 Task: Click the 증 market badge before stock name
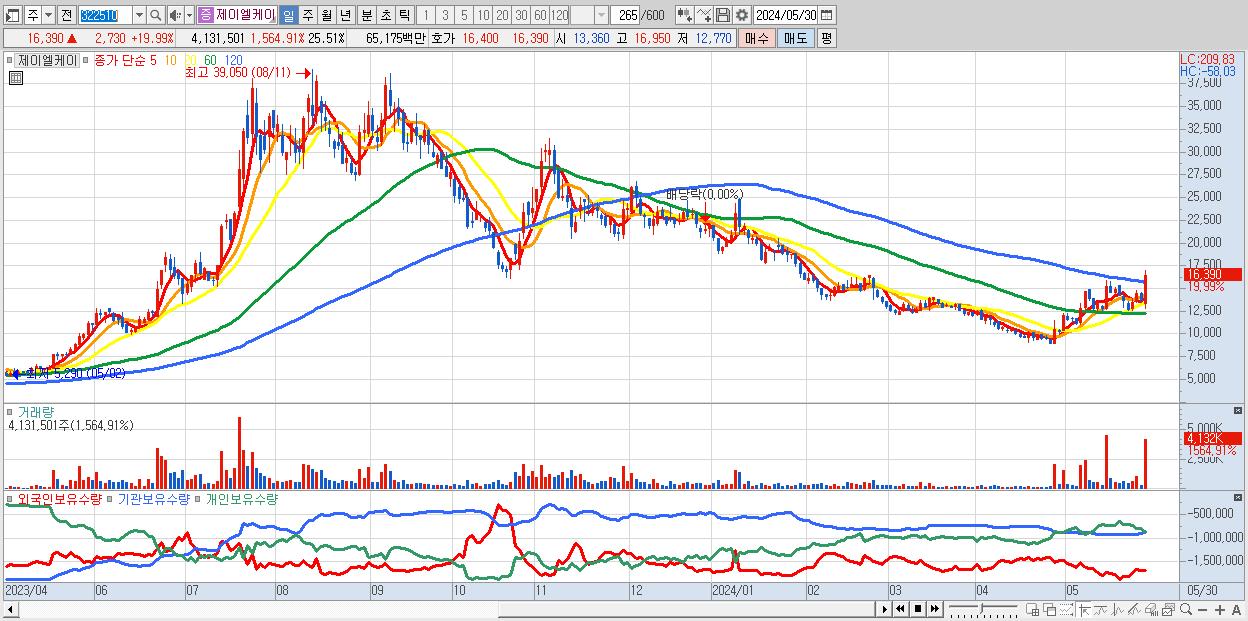click(x=206, y=15)
